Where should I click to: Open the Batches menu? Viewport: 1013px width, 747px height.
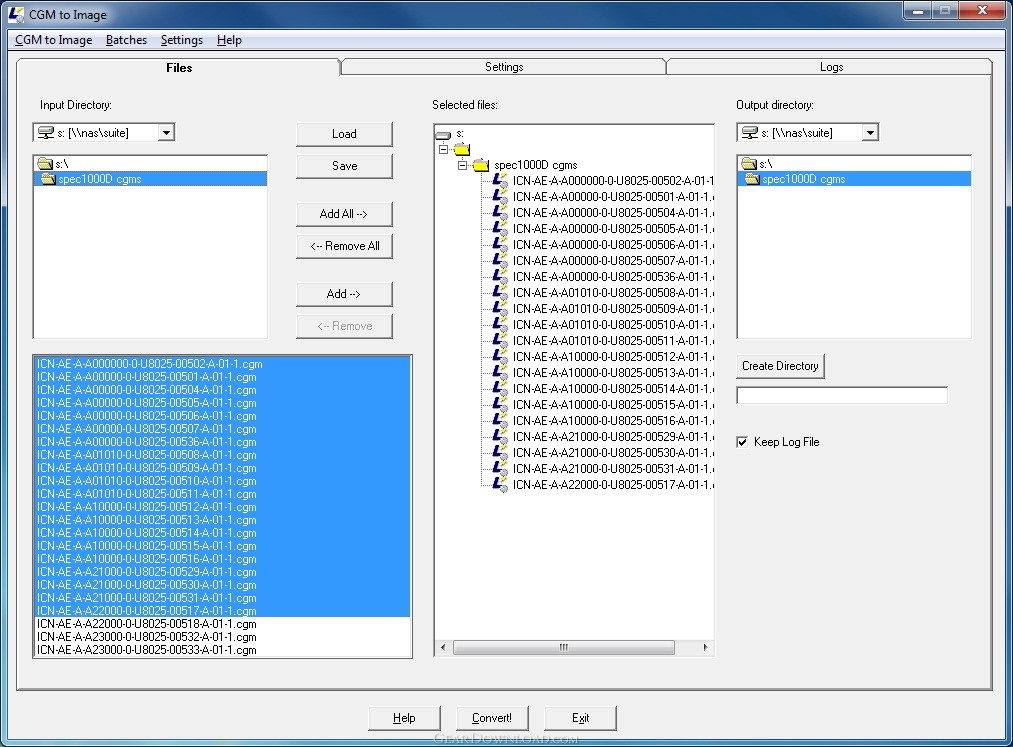pos(127,40)
